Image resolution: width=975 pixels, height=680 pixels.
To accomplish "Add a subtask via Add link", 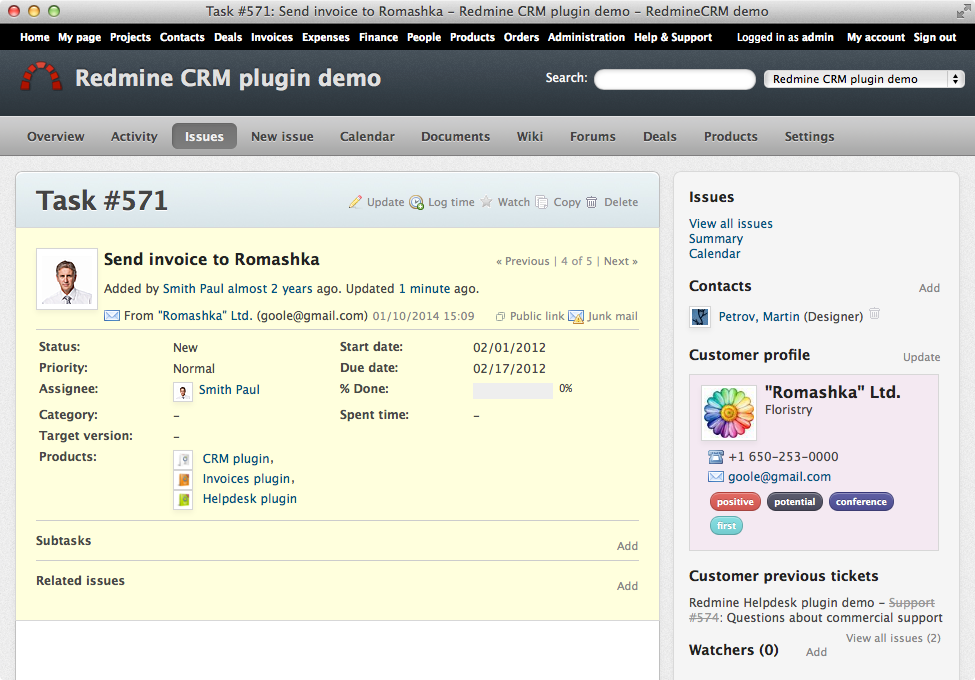I will pos(627,546).
